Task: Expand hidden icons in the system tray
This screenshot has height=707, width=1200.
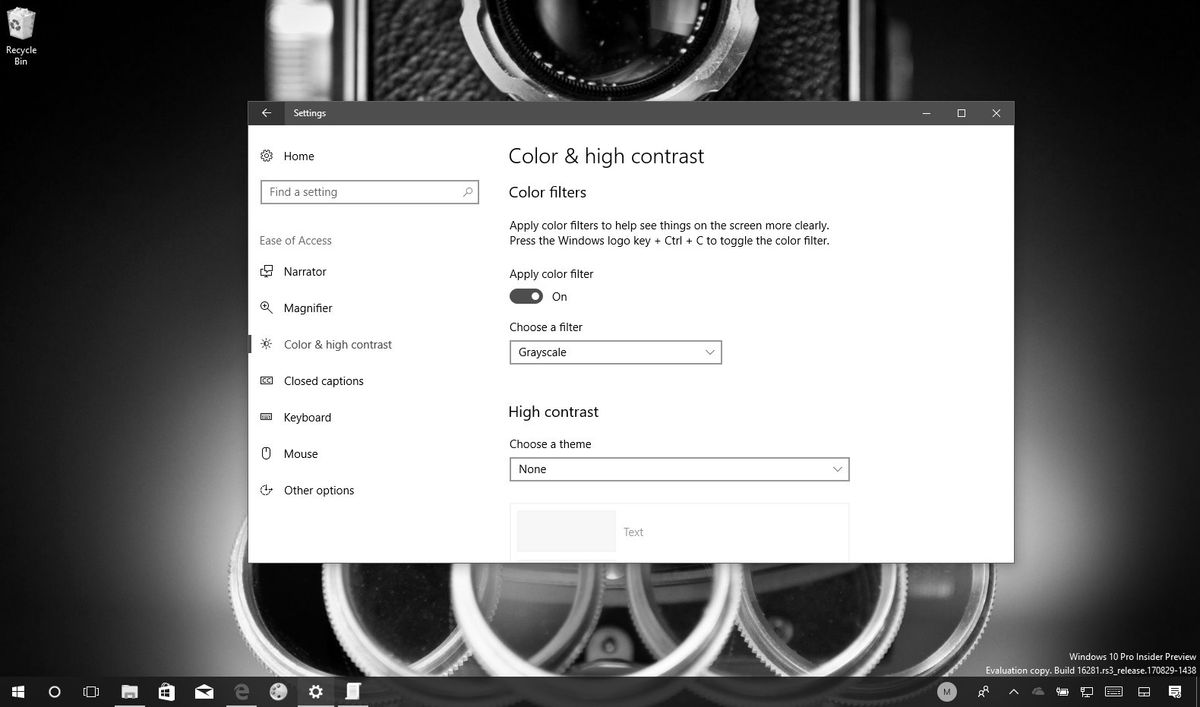Action: tap(1013, 691)
